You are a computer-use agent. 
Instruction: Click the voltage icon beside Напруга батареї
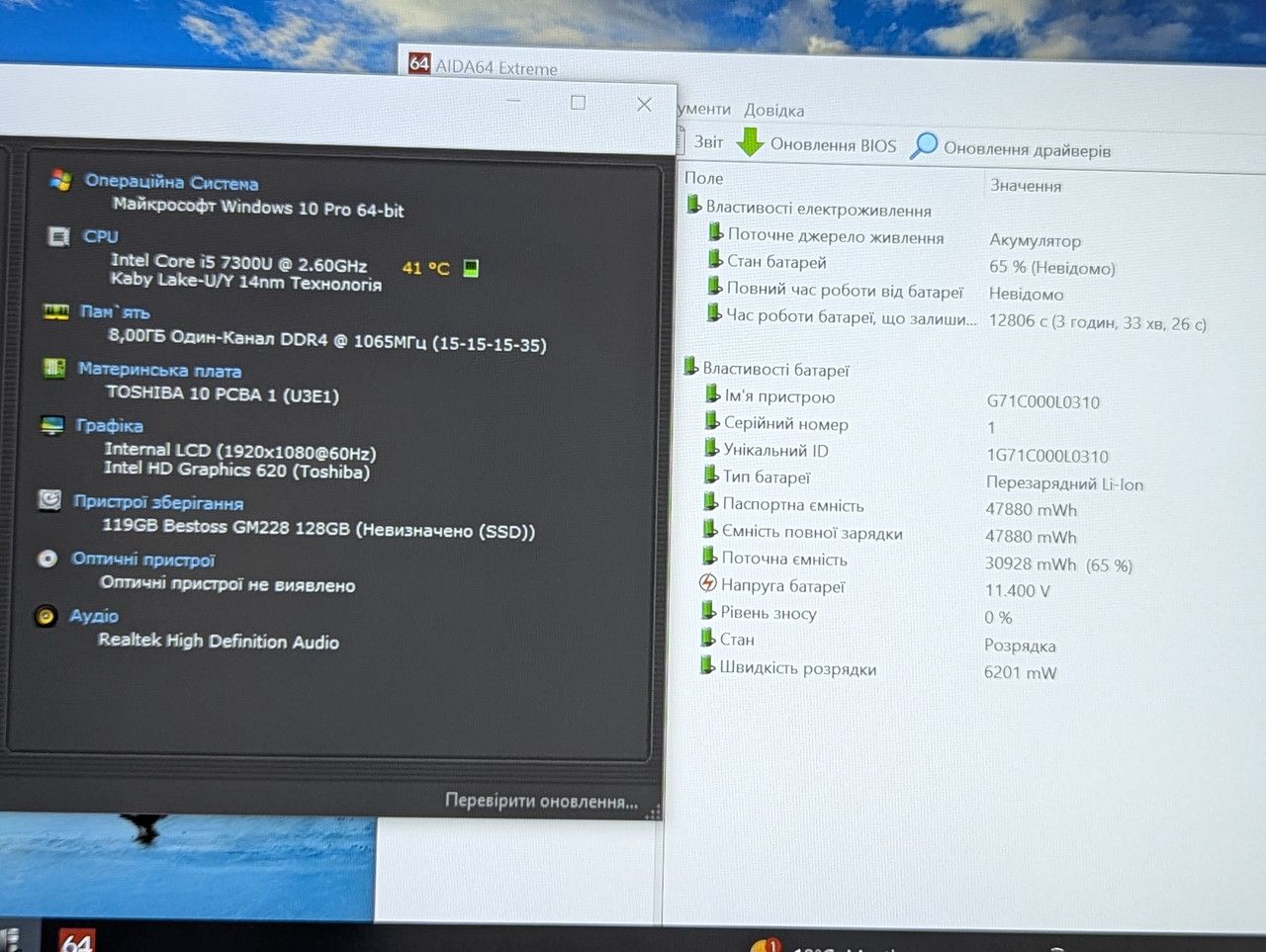point(708,584)
